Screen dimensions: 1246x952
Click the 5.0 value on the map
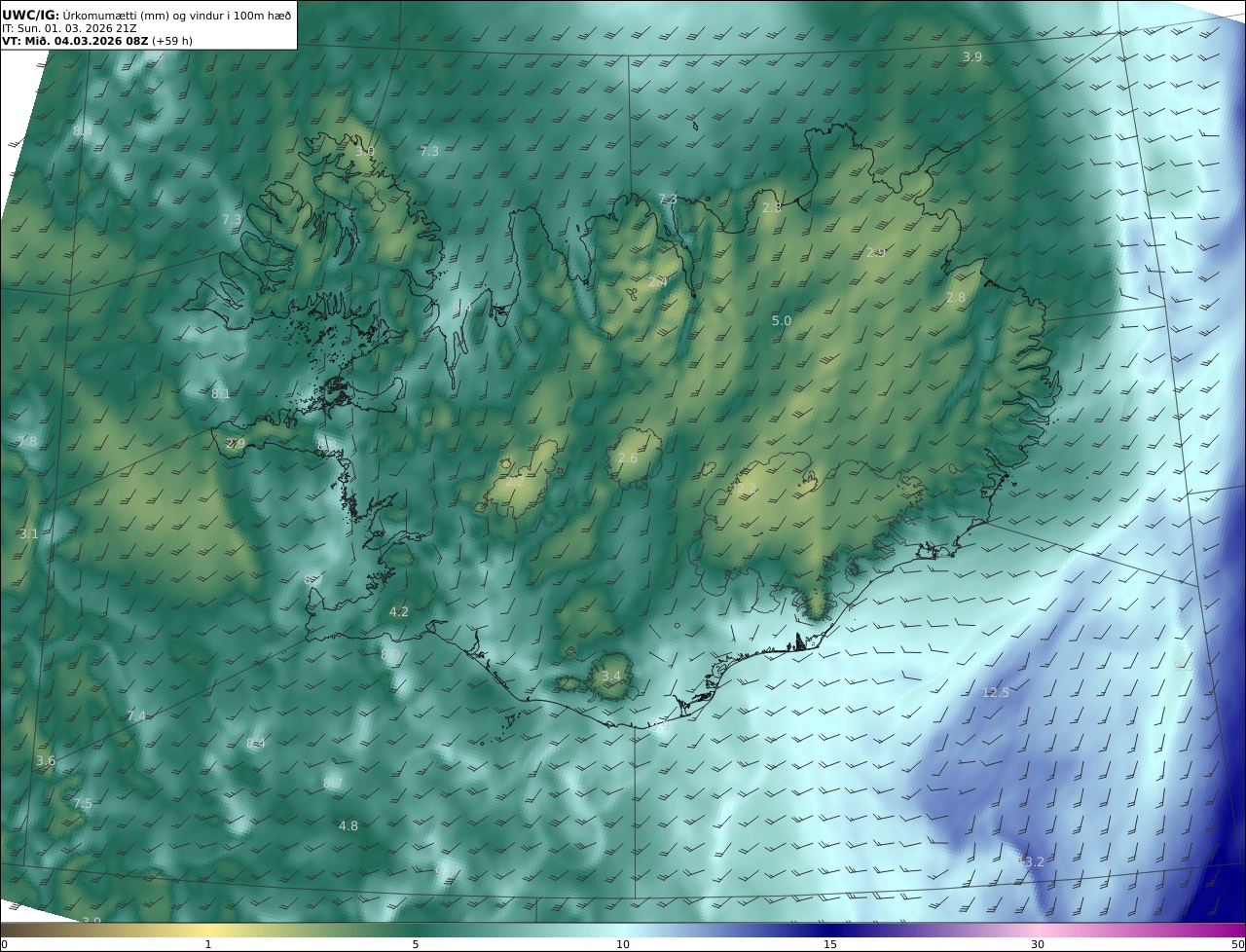(x=782, y=321)
